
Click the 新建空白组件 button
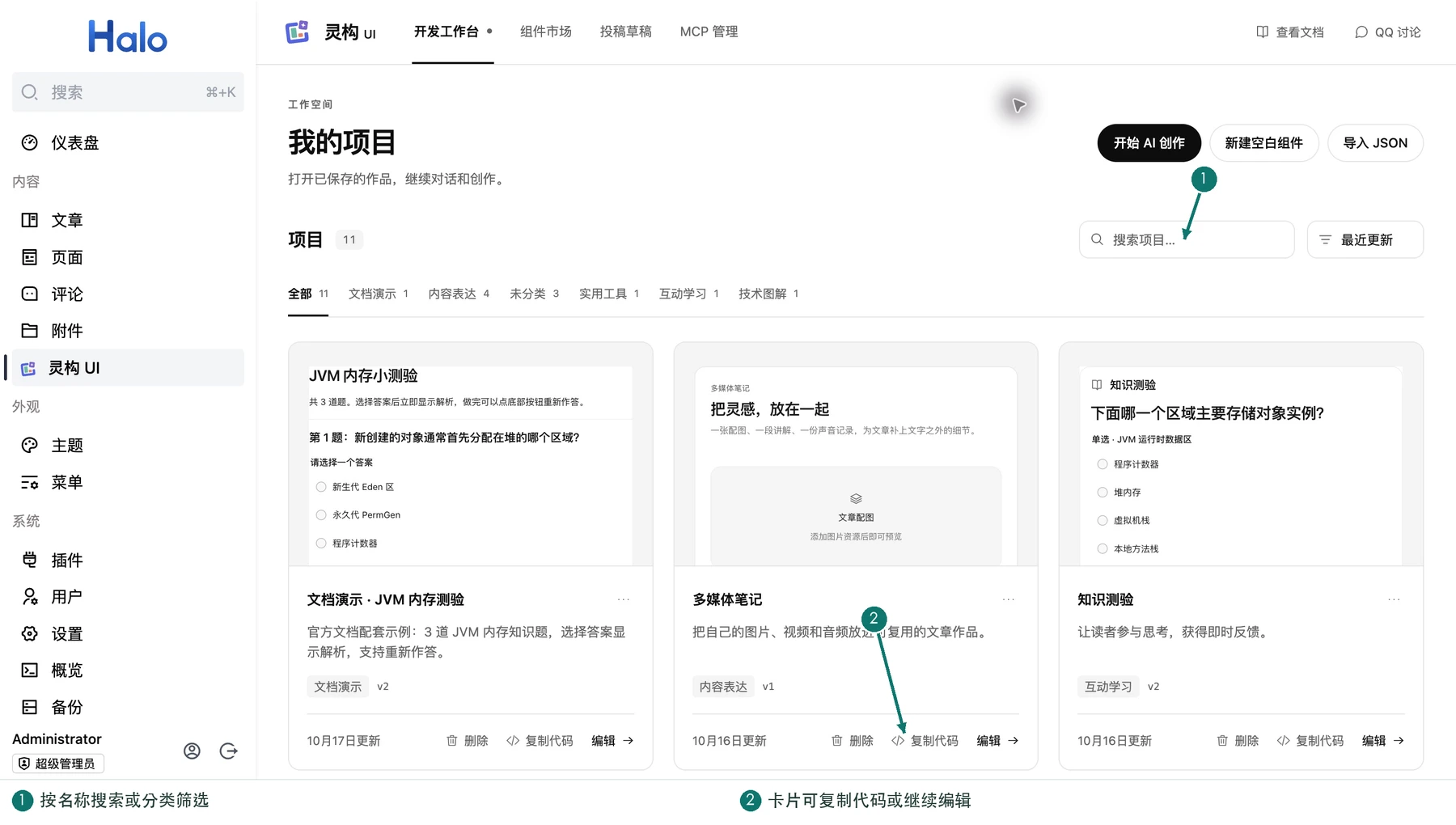click(1263, 143)
